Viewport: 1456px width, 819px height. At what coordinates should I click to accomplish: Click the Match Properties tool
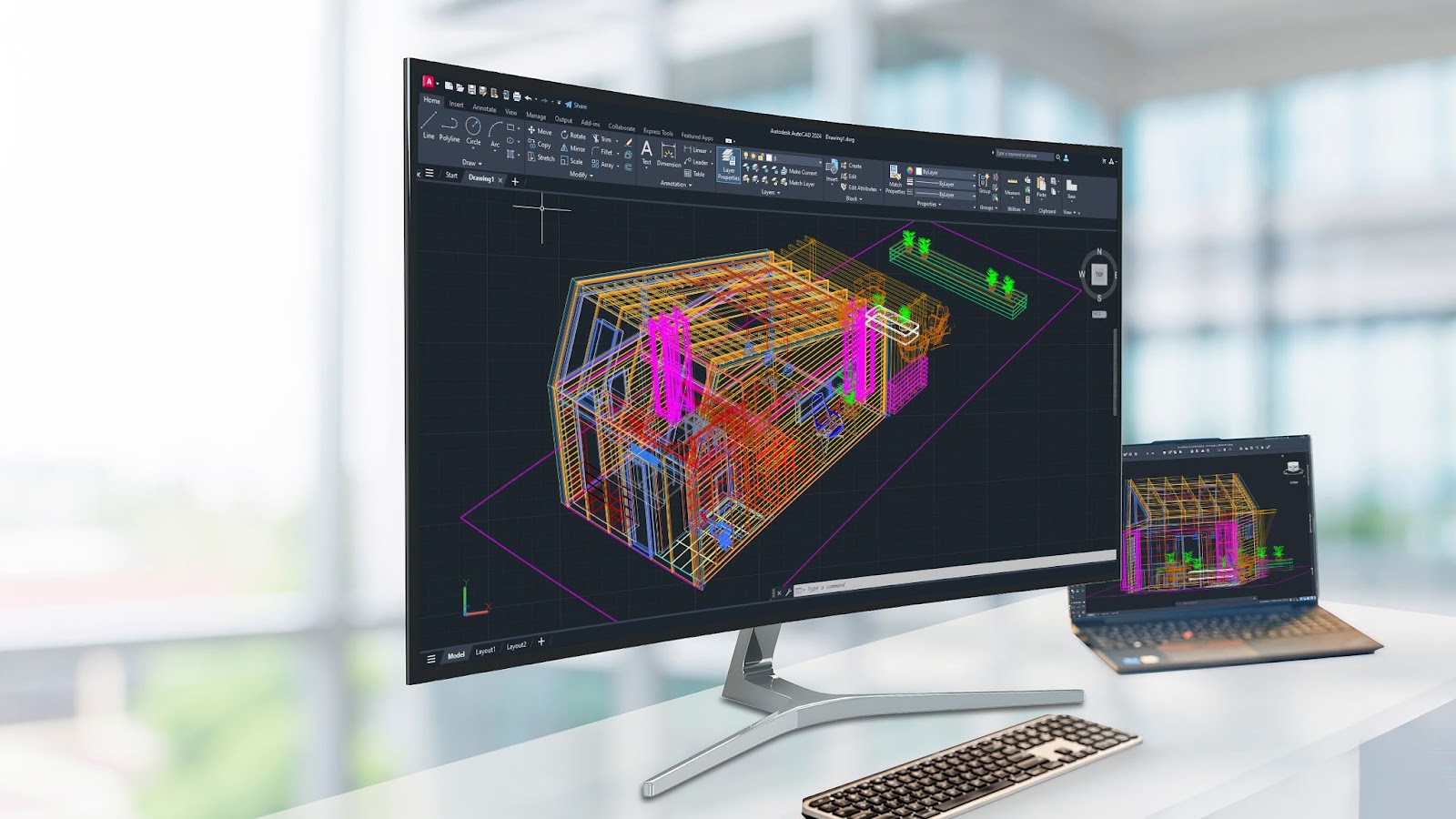point(895,180)
